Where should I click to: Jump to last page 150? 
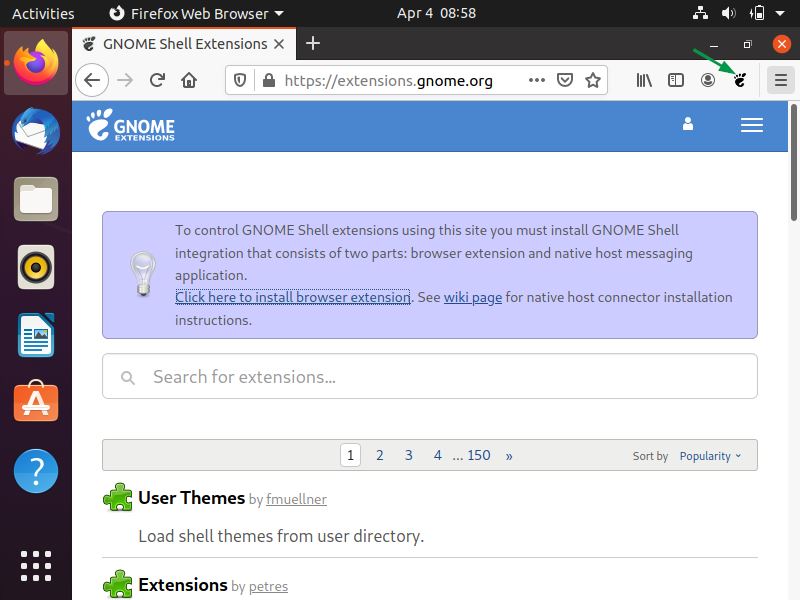[x=479, y=455]
